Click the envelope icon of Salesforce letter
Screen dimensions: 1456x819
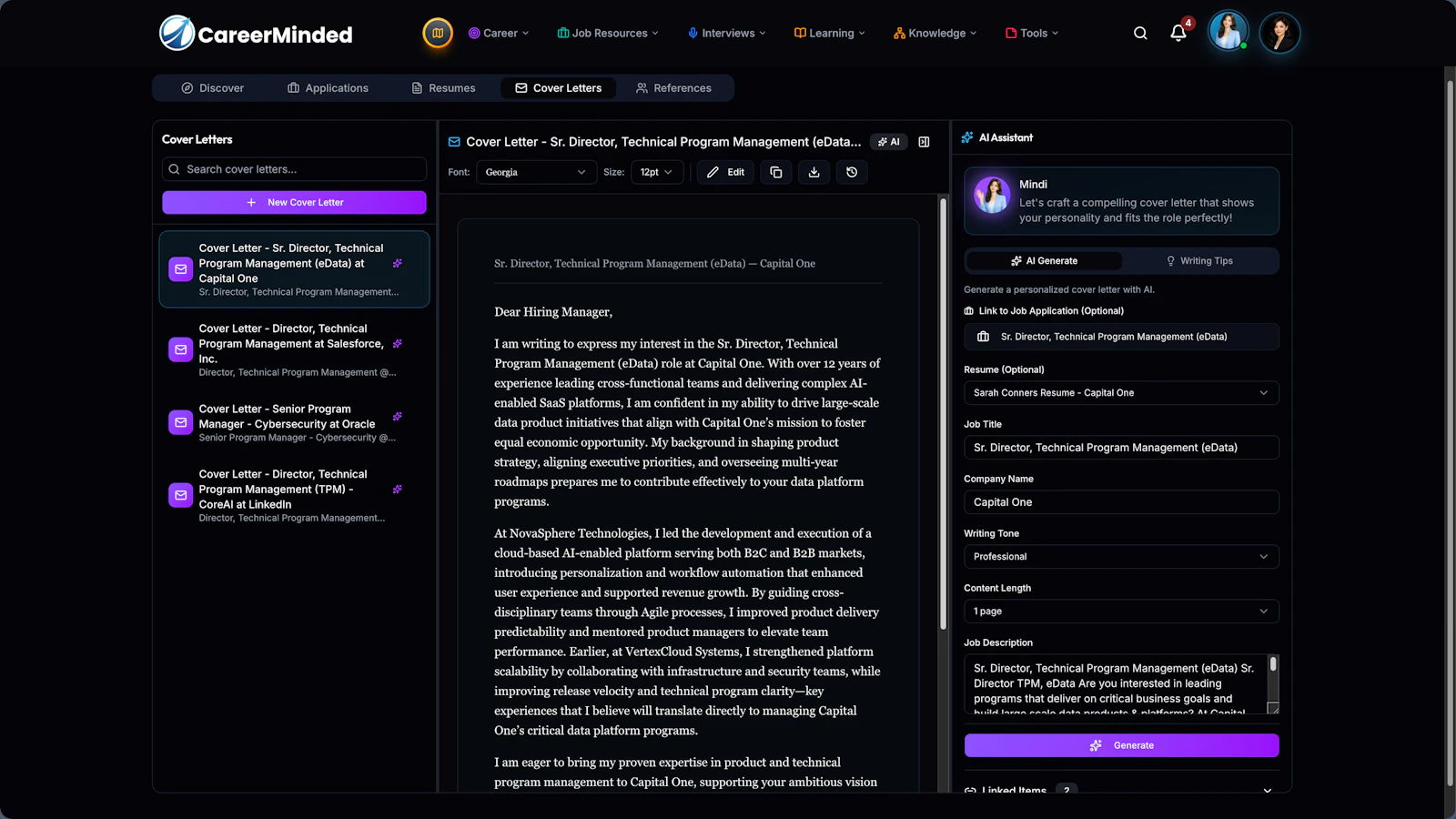[x=181, y=349]
